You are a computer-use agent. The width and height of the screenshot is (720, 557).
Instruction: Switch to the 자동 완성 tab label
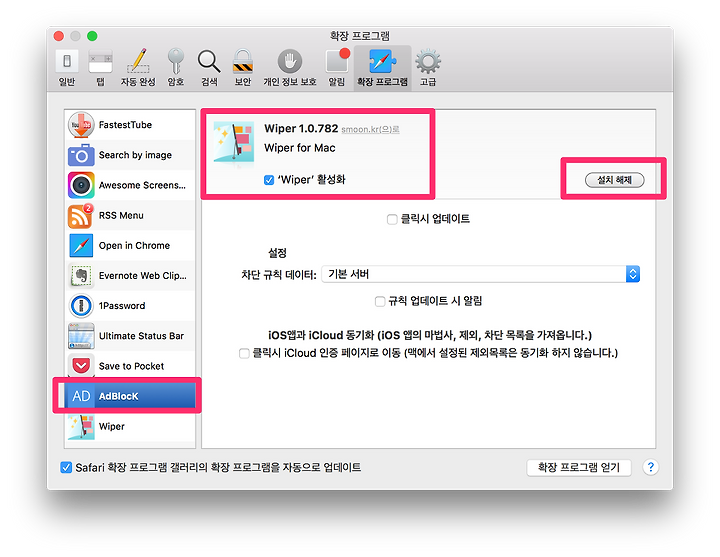point(138,82)
